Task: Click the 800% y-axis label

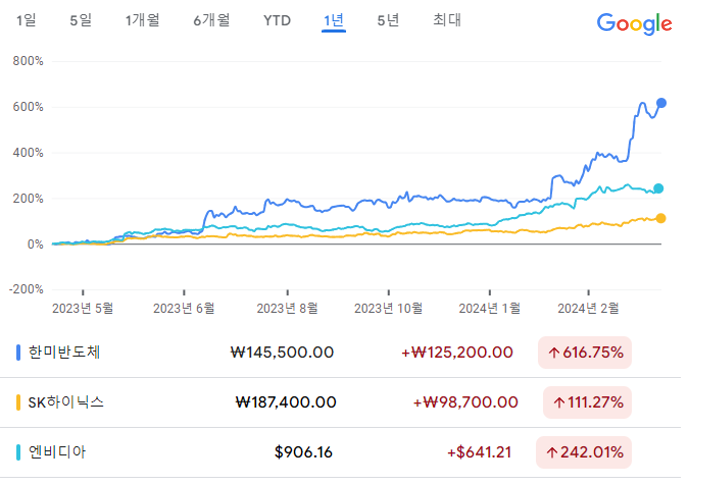Action: point(28,61)
